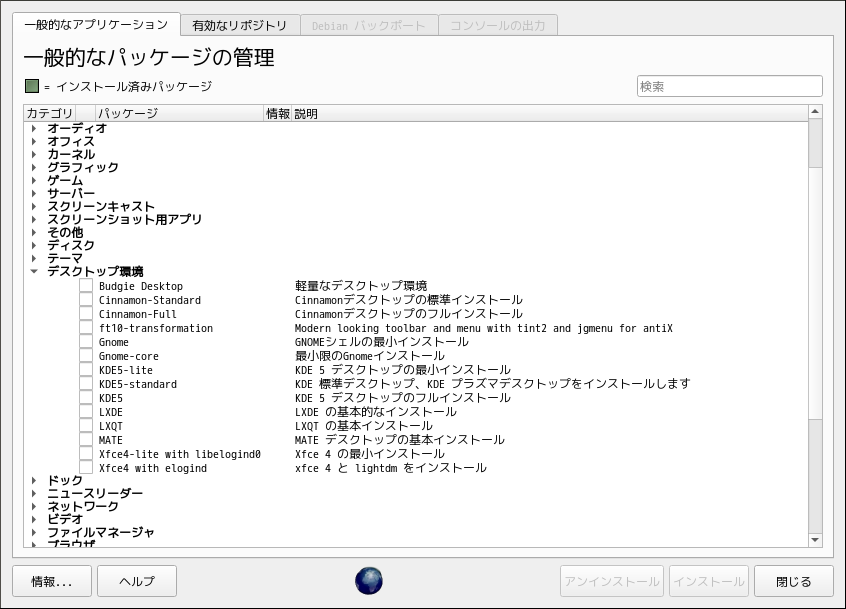The height and width of the screenshot is (609, 846).
Task: Mark the KDE5-standard checkbox
Action: [86, 384]
